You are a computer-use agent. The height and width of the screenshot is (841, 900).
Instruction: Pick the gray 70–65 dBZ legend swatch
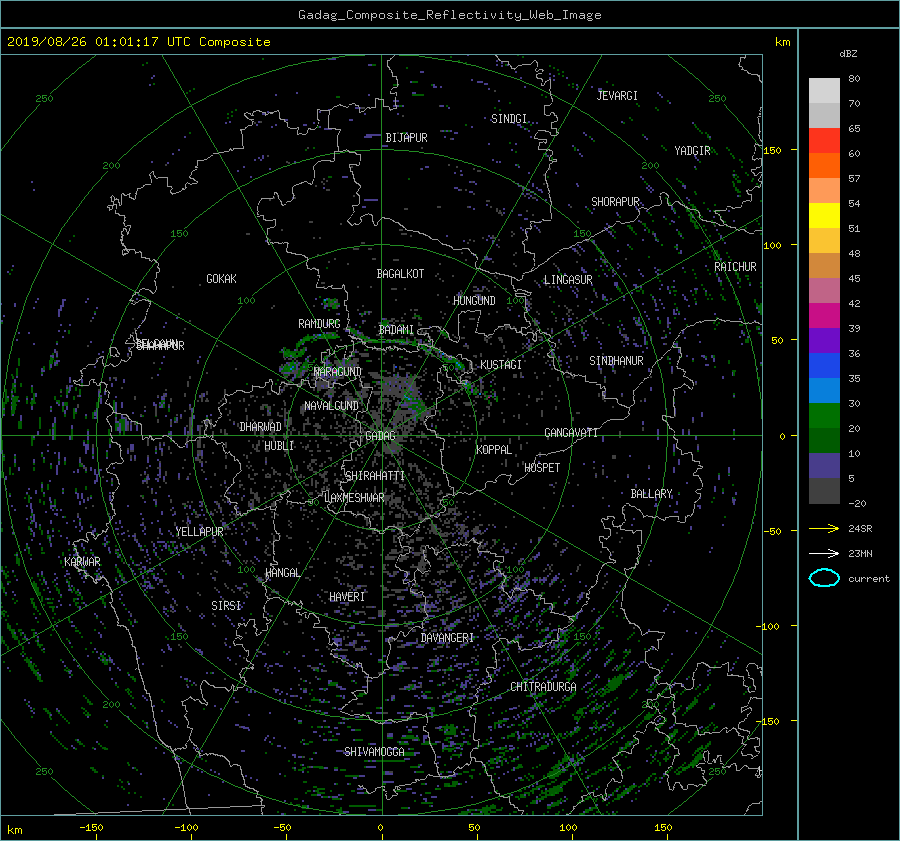pos(824,115)
